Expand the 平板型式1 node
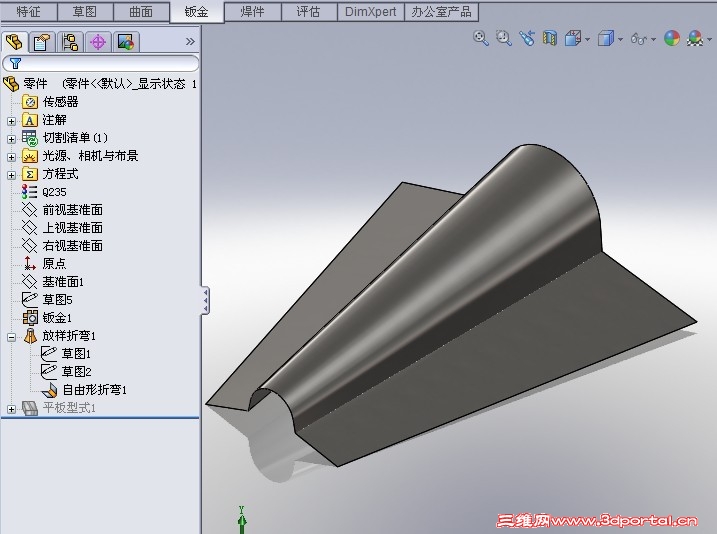The width and height of the screenshot is (717, 534). click(11, 409)
